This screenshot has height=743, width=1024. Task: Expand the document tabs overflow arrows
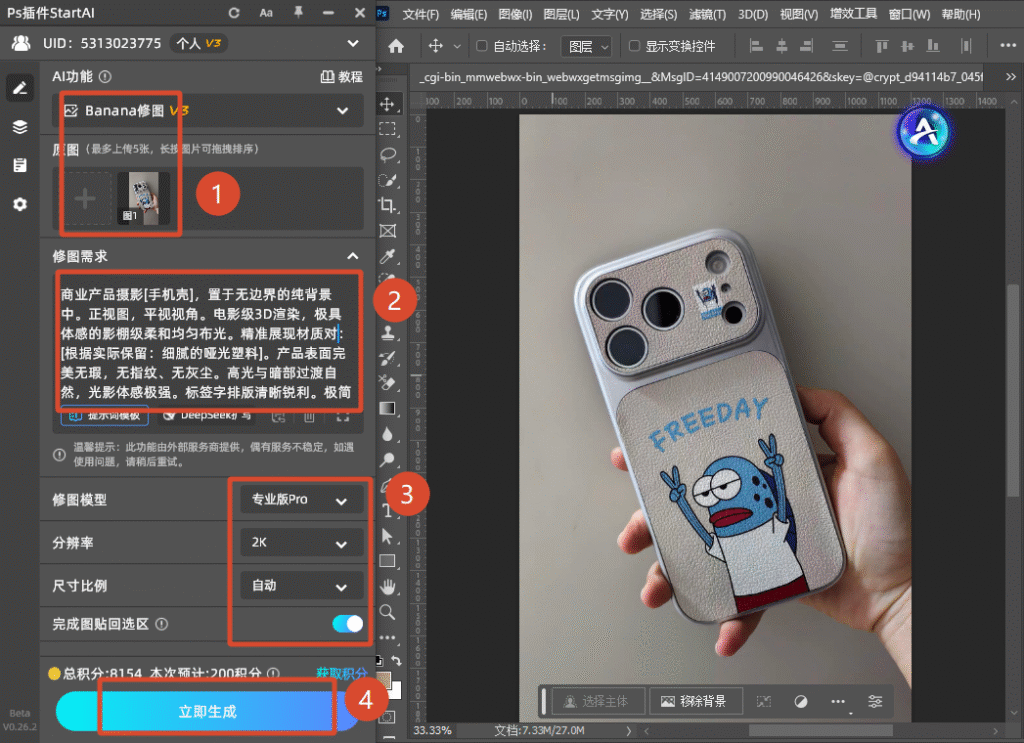click(x=1011, y=76)
